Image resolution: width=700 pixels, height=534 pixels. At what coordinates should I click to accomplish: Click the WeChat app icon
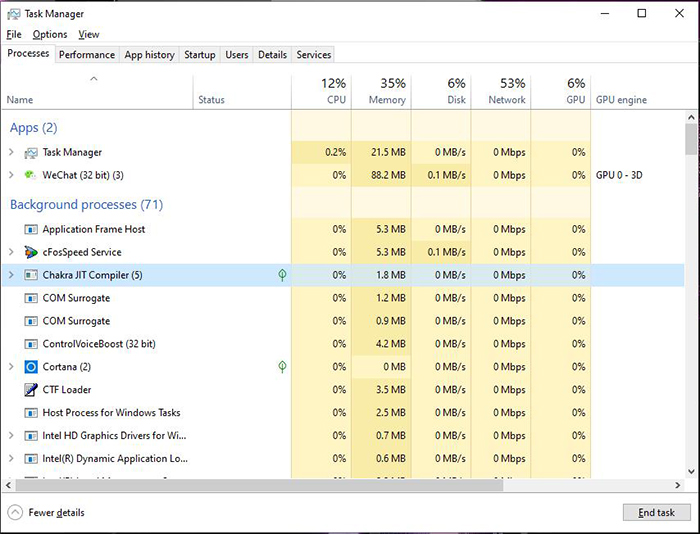pyautogui.click(x=31, y=175)
